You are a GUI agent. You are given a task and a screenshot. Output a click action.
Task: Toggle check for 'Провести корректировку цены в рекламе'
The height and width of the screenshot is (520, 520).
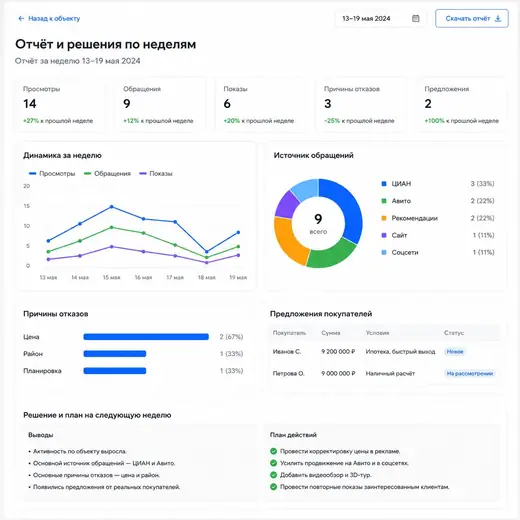click(274, 451)
